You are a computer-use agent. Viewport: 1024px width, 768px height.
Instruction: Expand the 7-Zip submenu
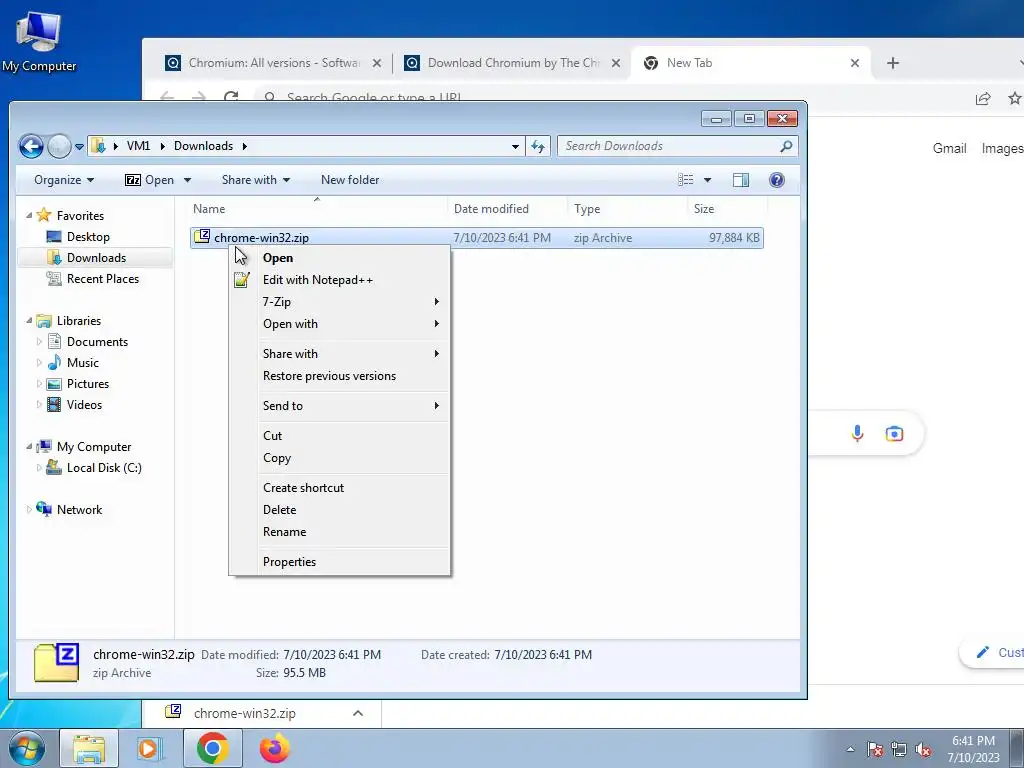340,302
